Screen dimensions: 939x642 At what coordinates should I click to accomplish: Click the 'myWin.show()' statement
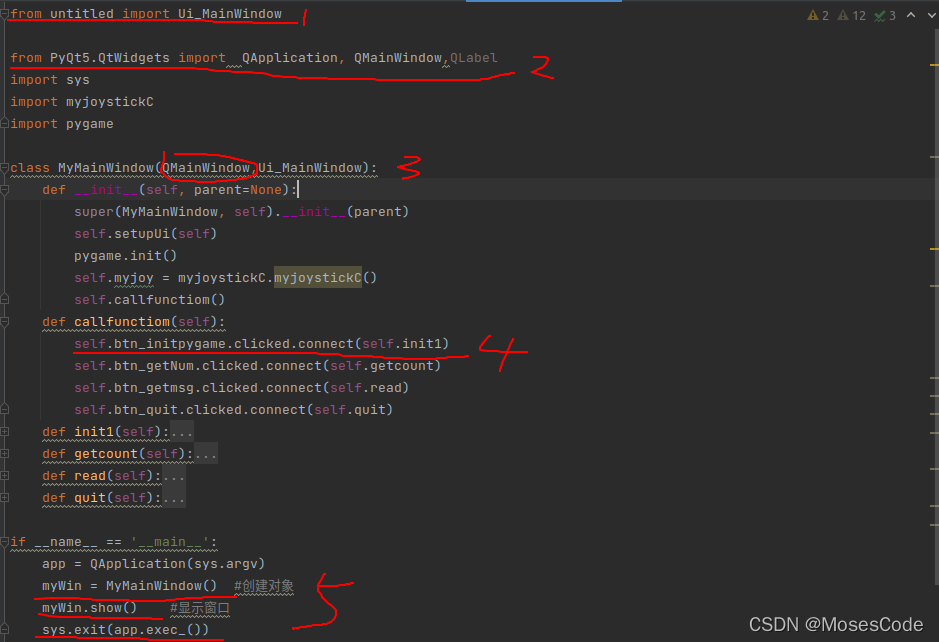pos(90,608)
